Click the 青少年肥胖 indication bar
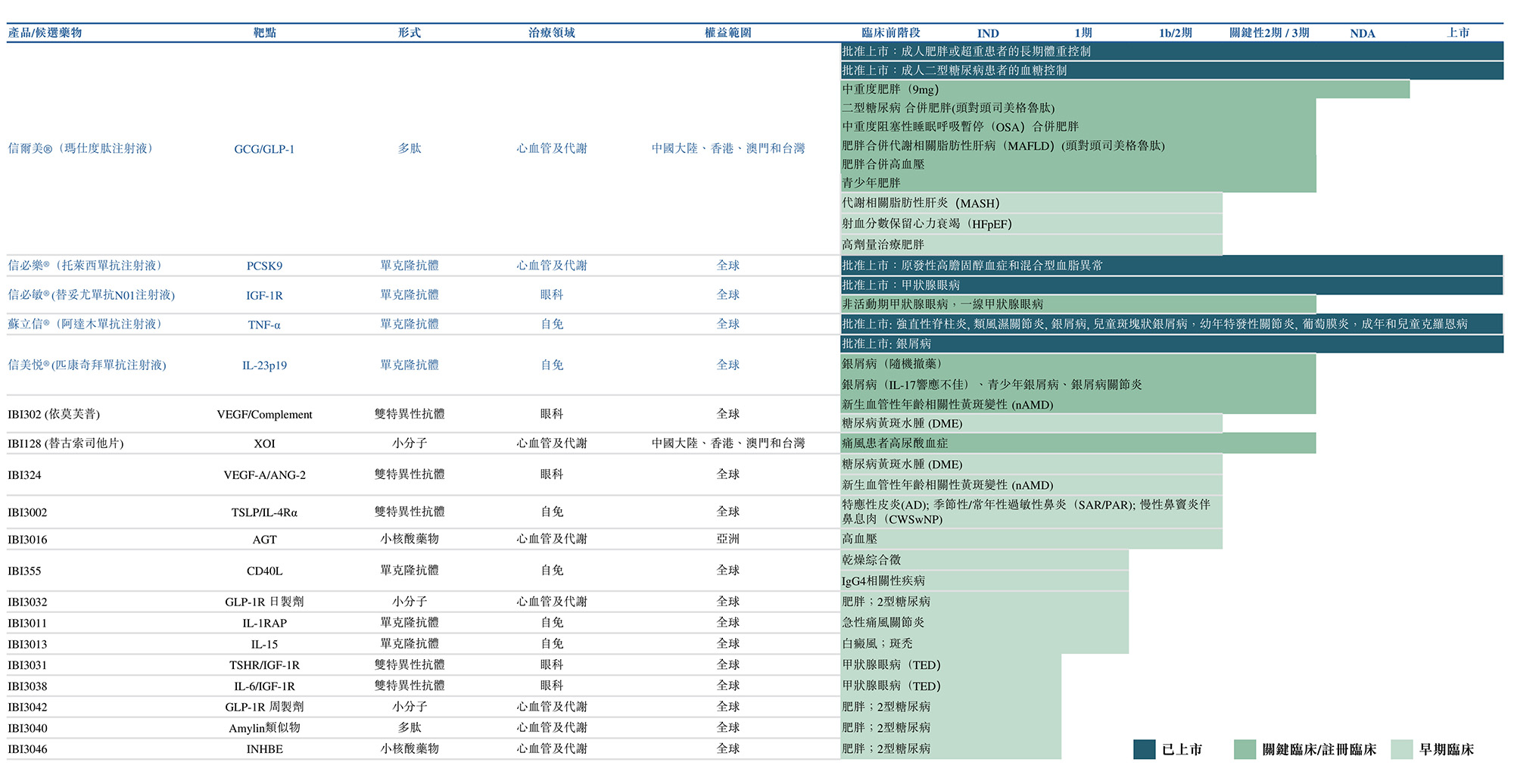Screen dimensions: 1514x784 [x=1078, y=183]
